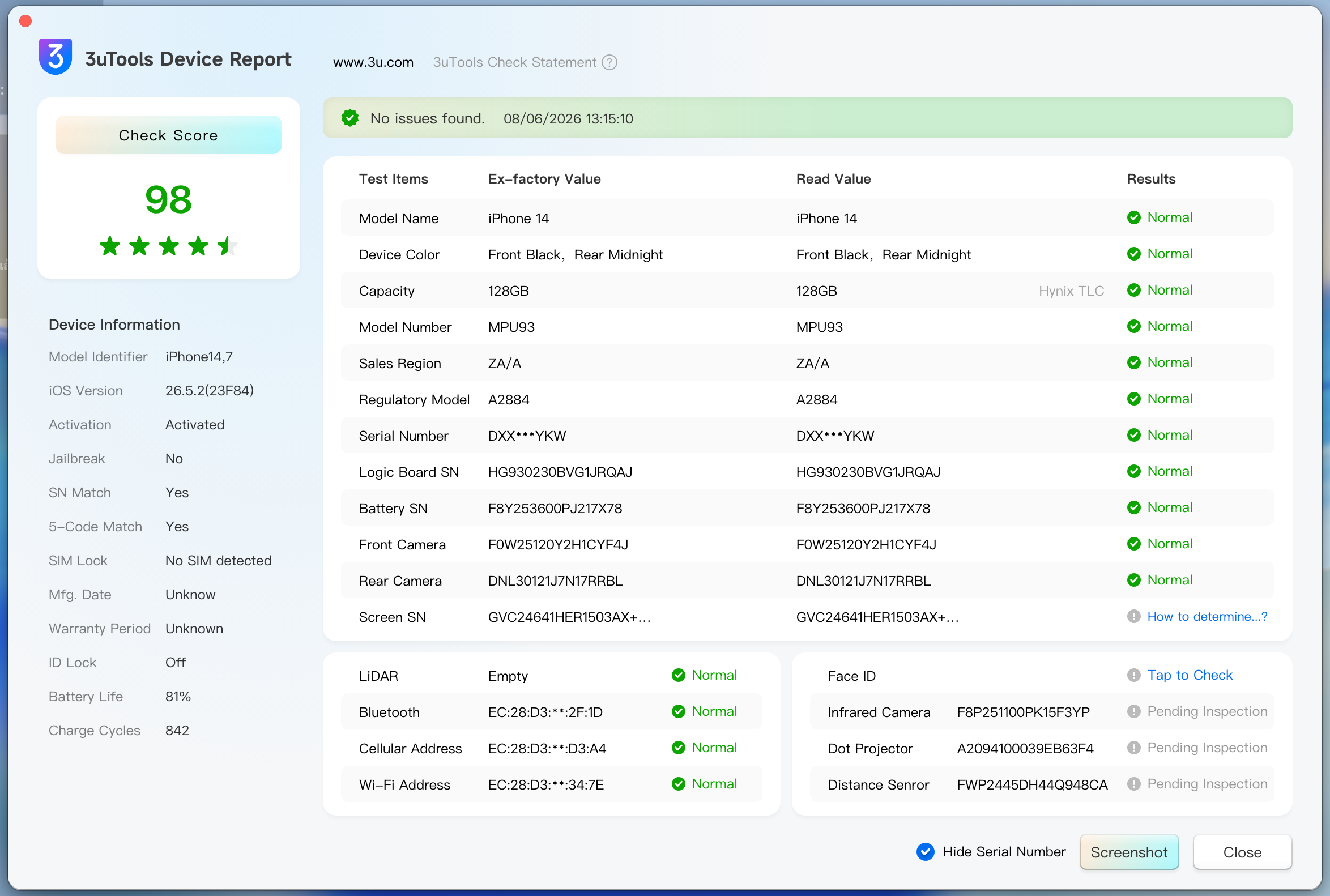Click the green check icon for Bluetooth

coord(679,711)
